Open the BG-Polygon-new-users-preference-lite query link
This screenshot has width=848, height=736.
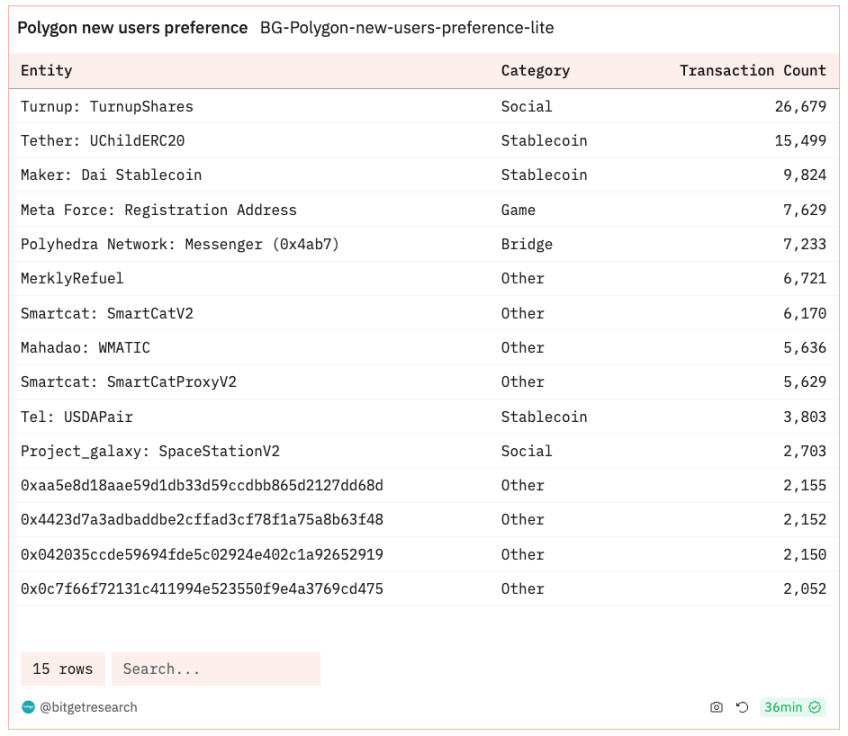(407, 28)
